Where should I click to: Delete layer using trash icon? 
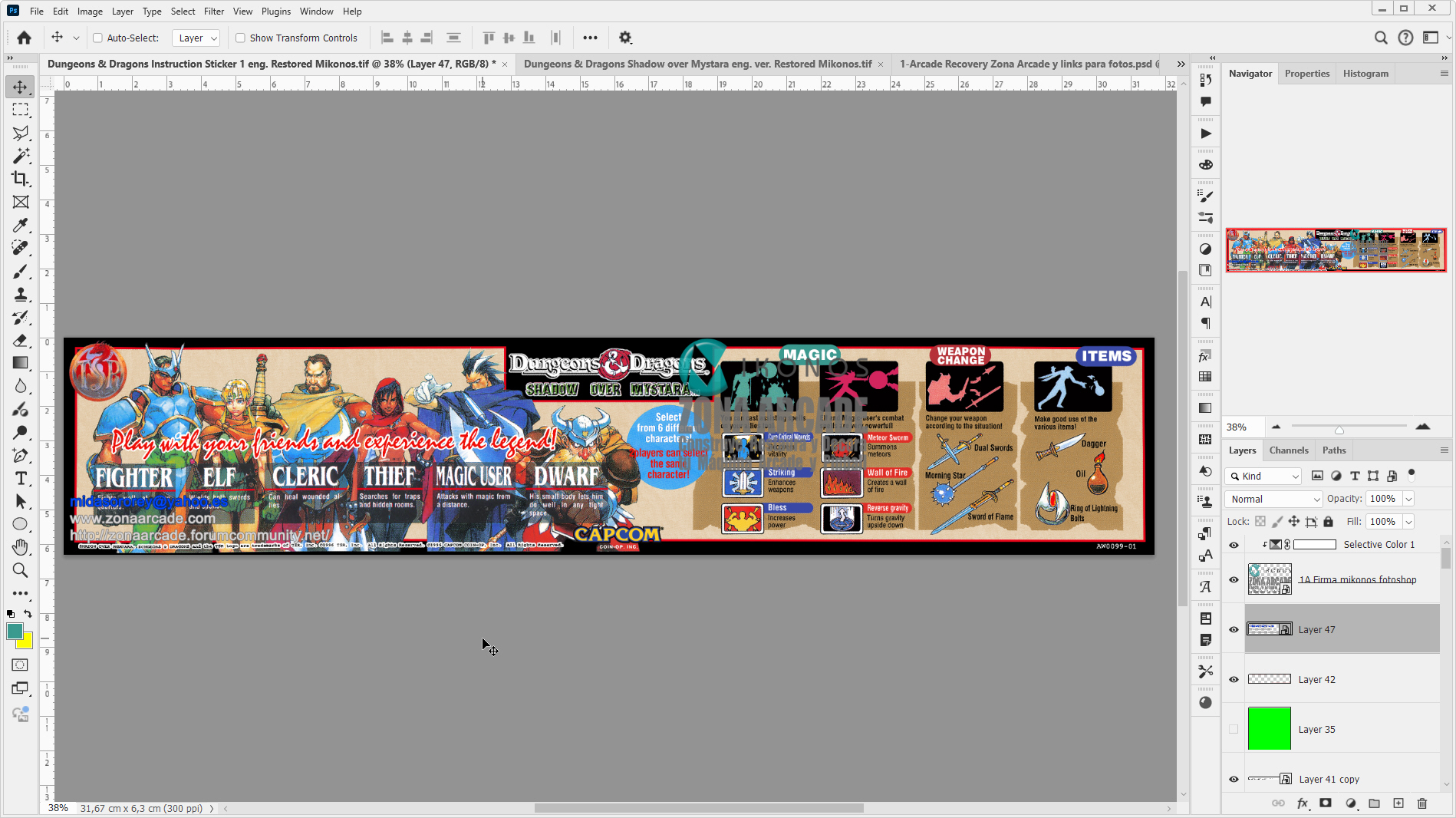(x=1421, y=803)
